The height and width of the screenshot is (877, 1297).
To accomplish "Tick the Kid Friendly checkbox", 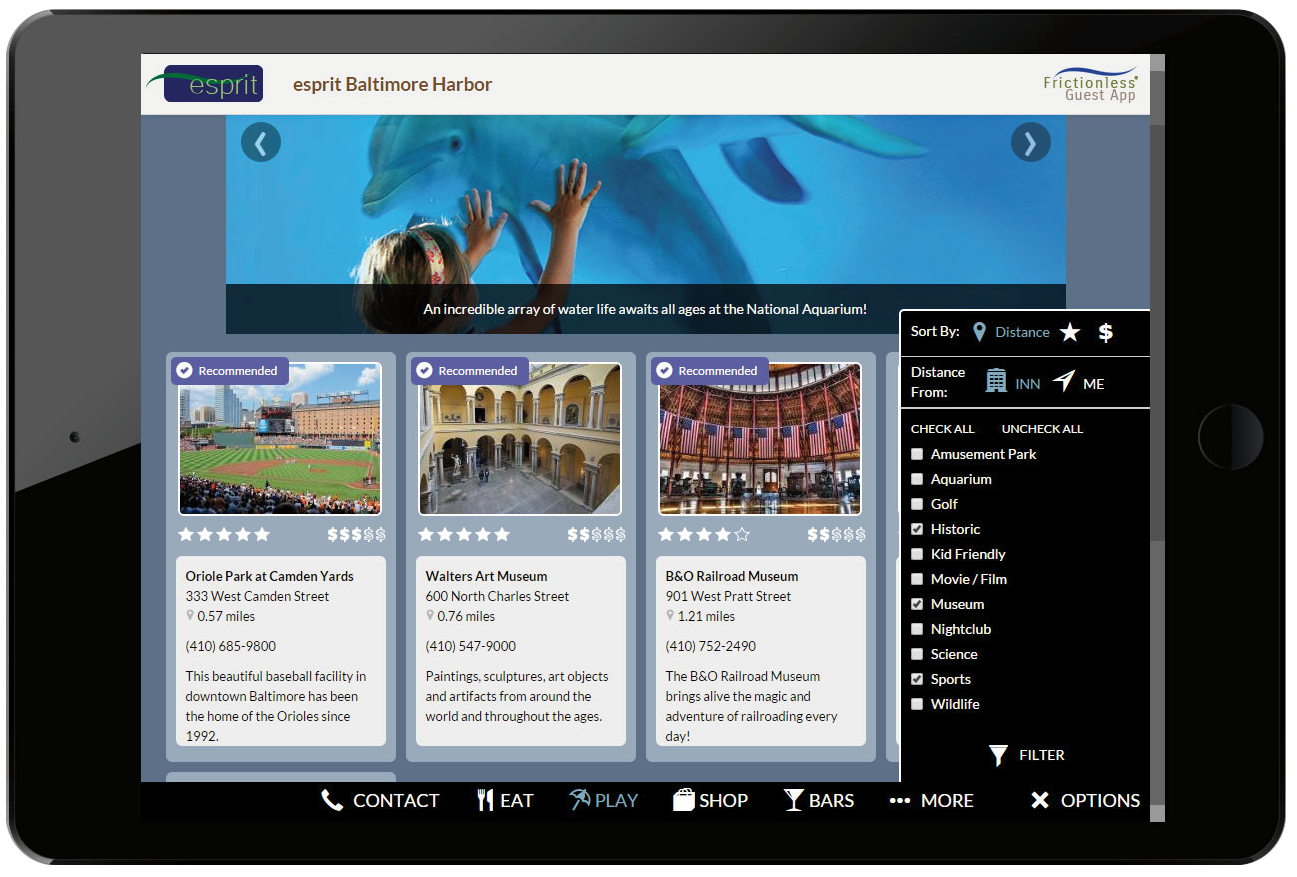I will (x=917, y=554).
